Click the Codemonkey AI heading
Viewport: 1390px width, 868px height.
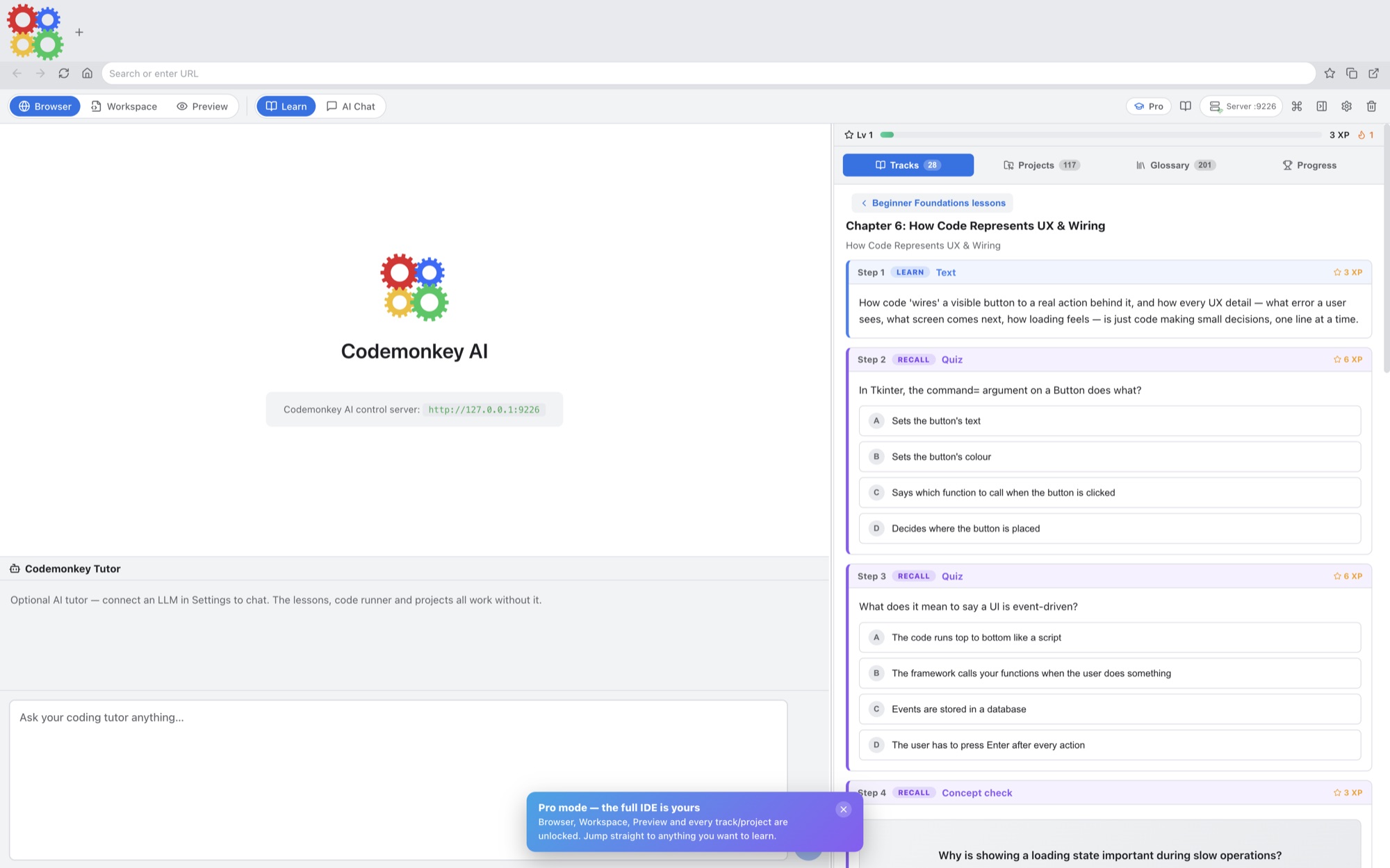coord(414,352)
